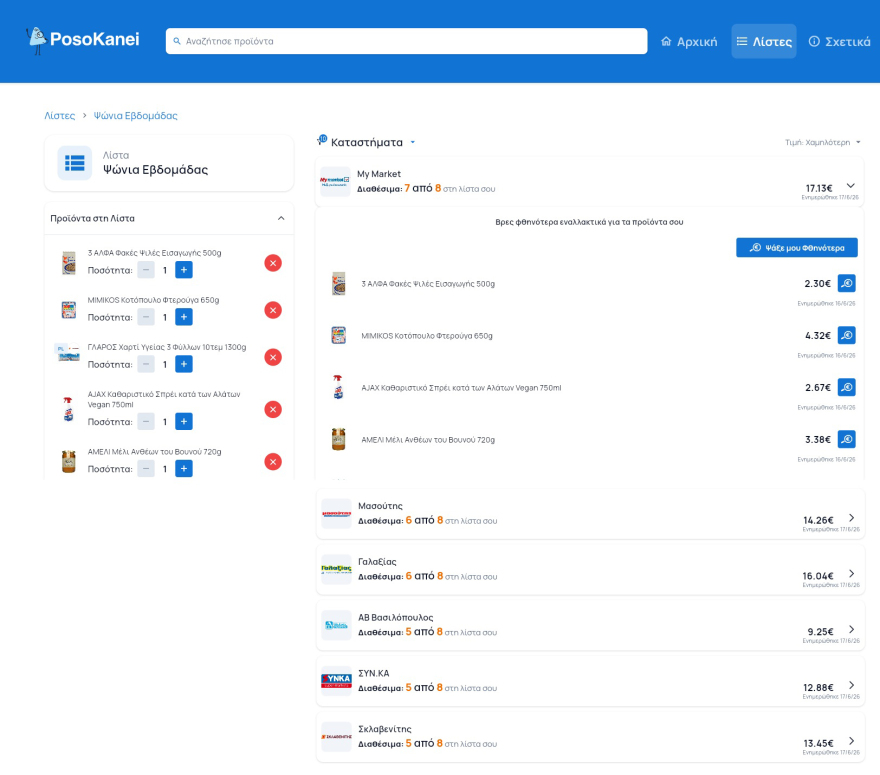Click the Μασούτης store logo
880x775 pixels.
tap(336, 513)
